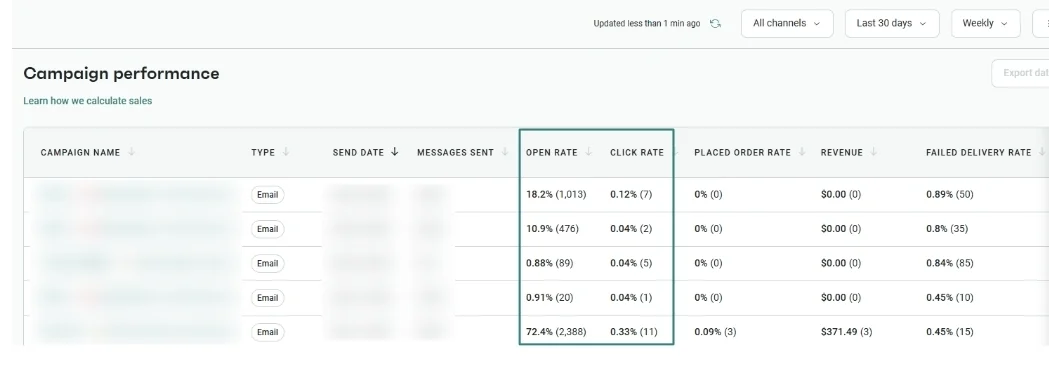This screenshot has width=1049, height=365.
Task: Click the REVENUE column header
Action: (x=842, y=152)
